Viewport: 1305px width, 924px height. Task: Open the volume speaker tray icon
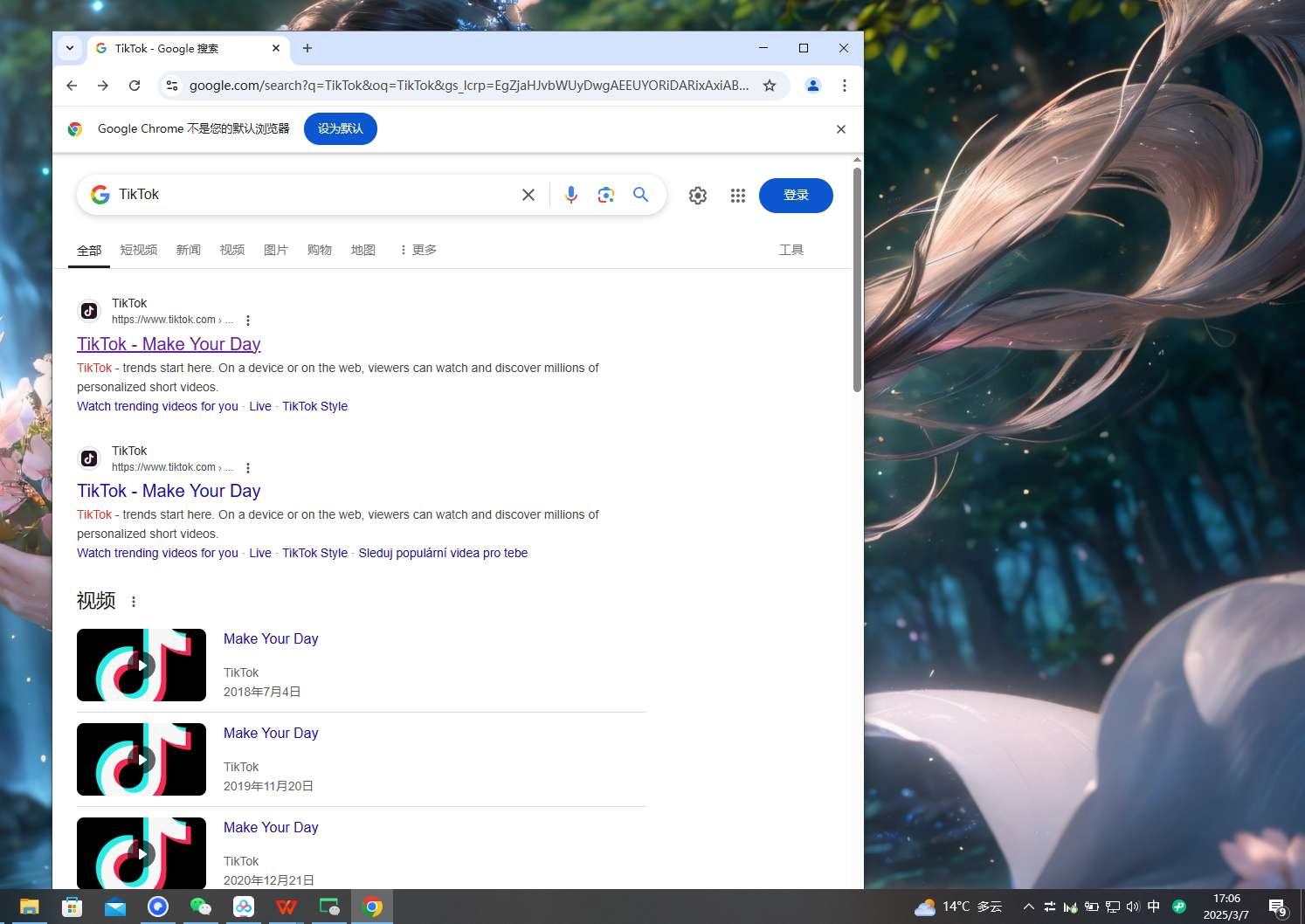(x=1133, y=907)
